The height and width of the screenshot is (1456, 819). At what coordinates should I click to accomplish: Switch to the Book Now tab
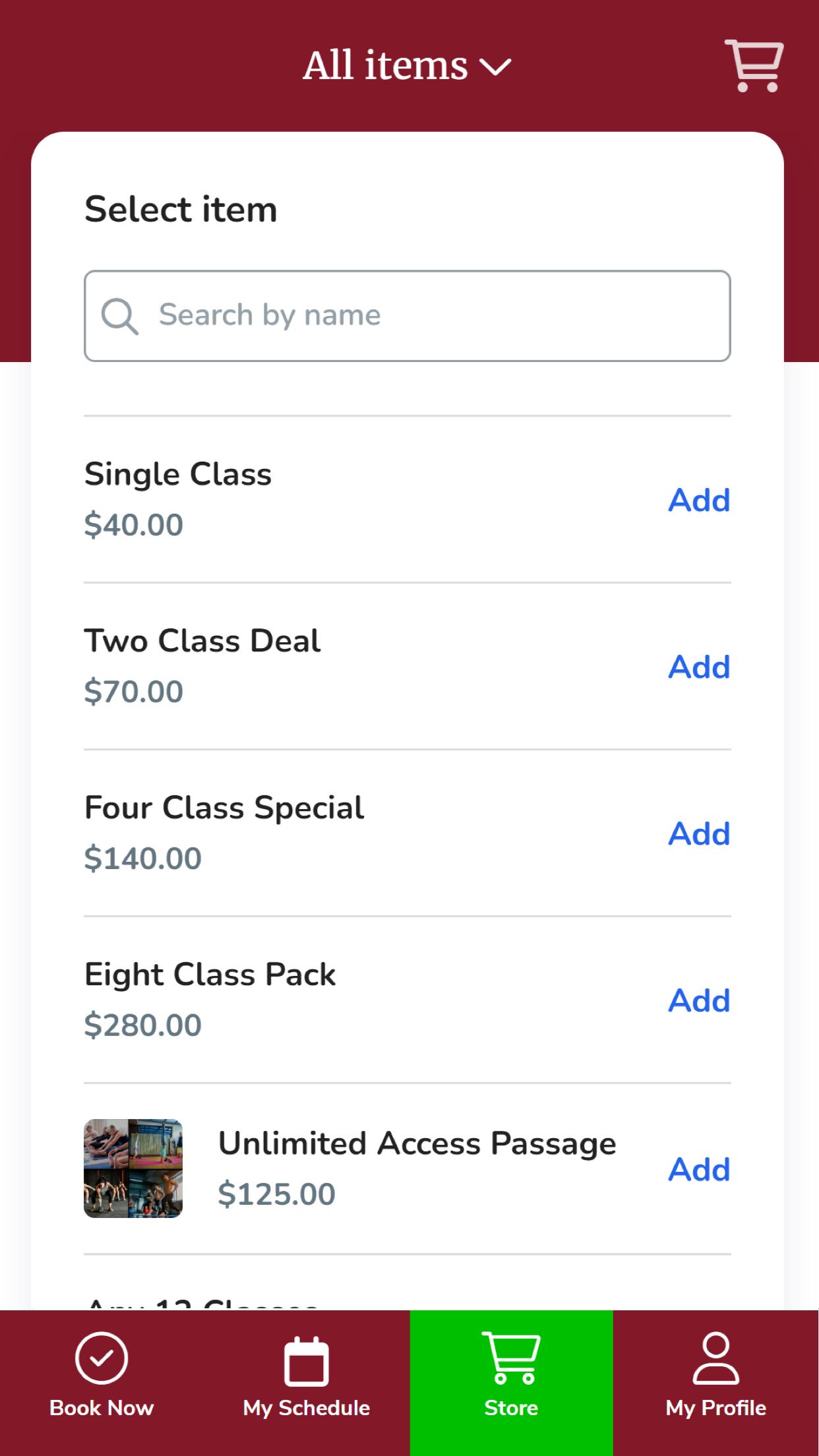coord(102,1383)
